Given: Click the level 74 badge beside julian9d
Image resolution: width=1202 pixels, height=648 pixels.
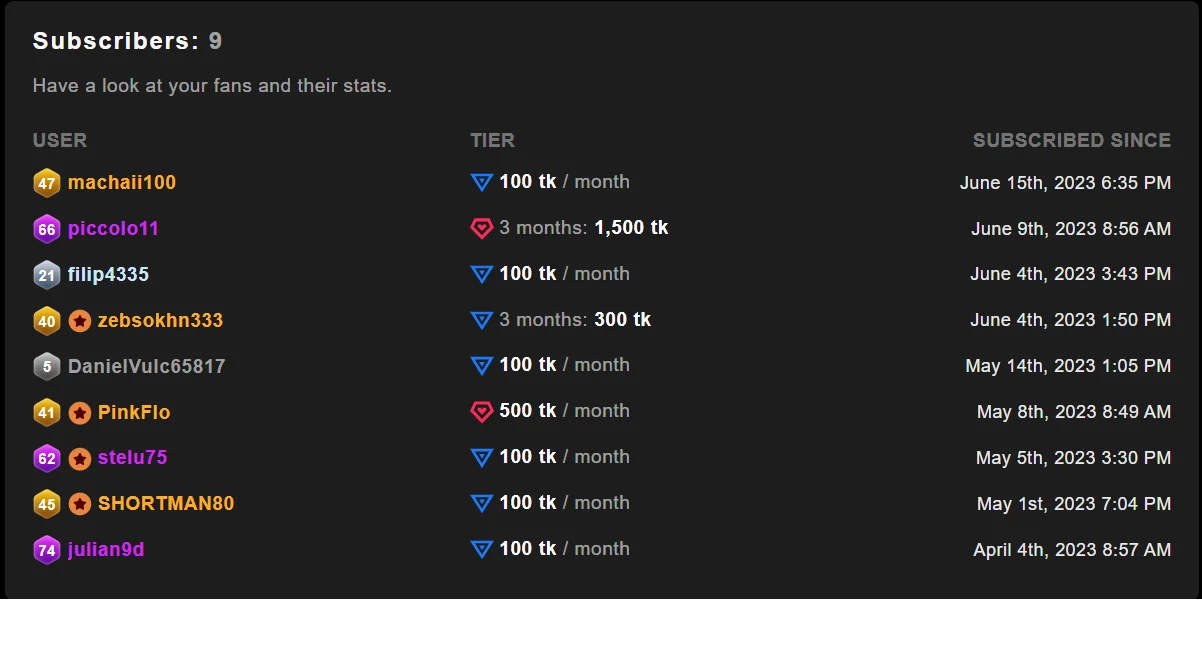Looking at the screenshot, I should [x=47, y=550].
